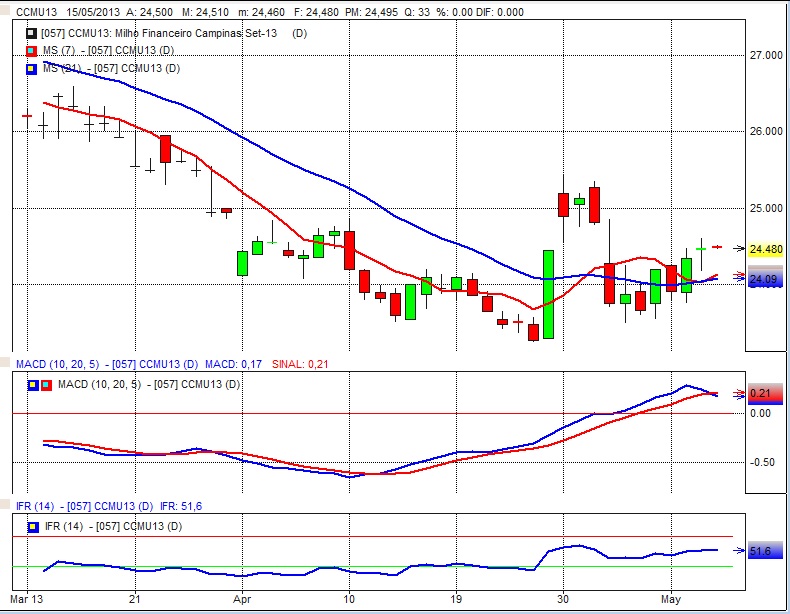Screen dimensions: 790x614
Task: Click the red MACD signal legend icon
Action: 46,384
